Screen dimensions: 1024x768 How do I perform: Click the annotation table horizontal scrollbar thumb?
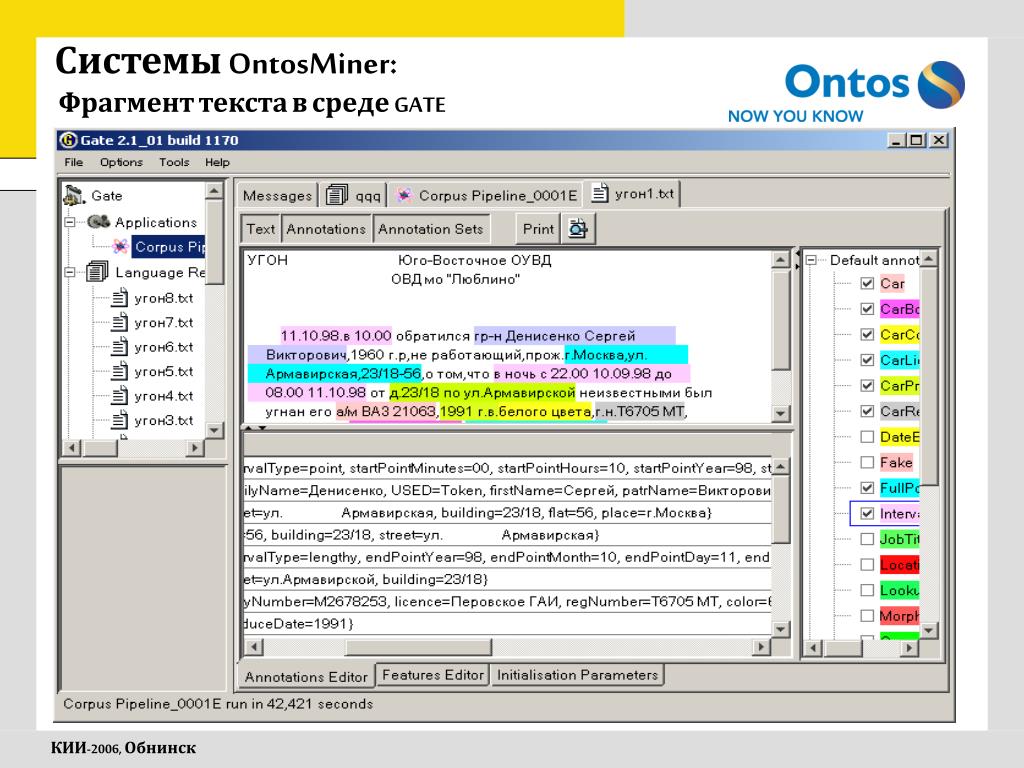418,647
